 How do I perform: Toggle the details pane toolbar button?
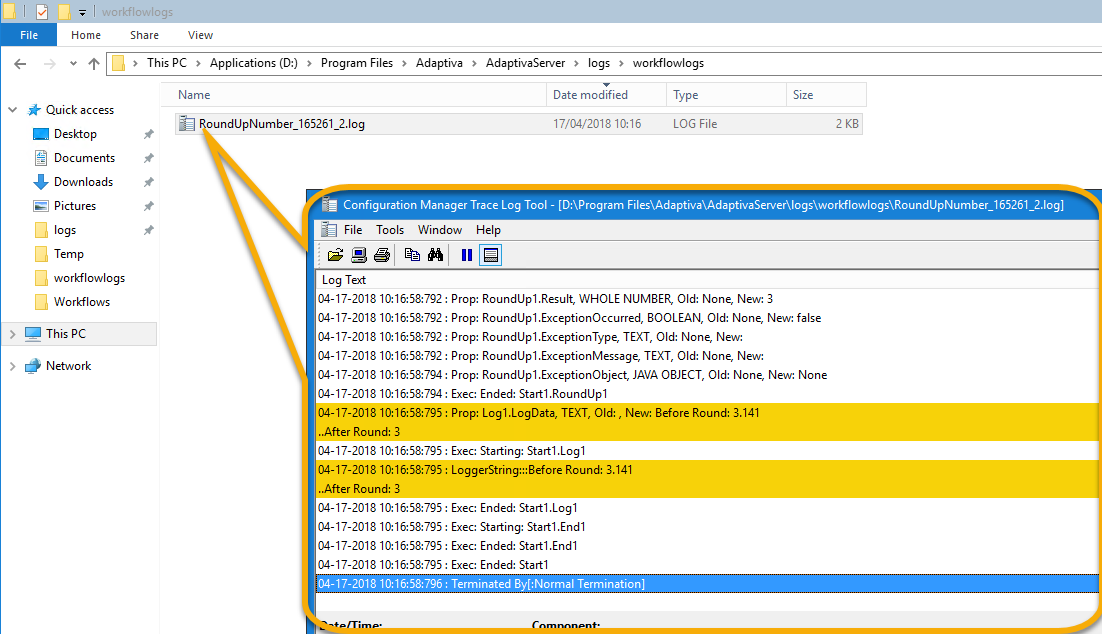[491, 255]
